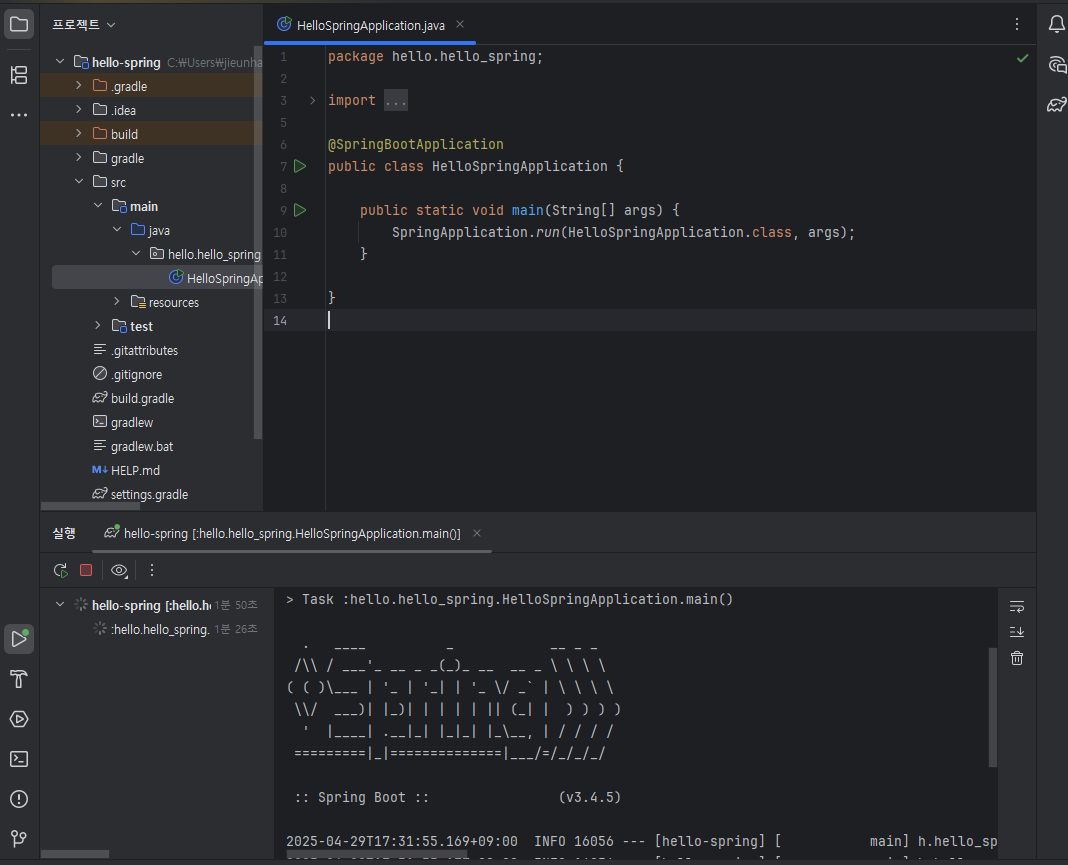Close the hello-spring run tab
The height and width of the screenshot is (865, 1068).
(x=477, y=533)
